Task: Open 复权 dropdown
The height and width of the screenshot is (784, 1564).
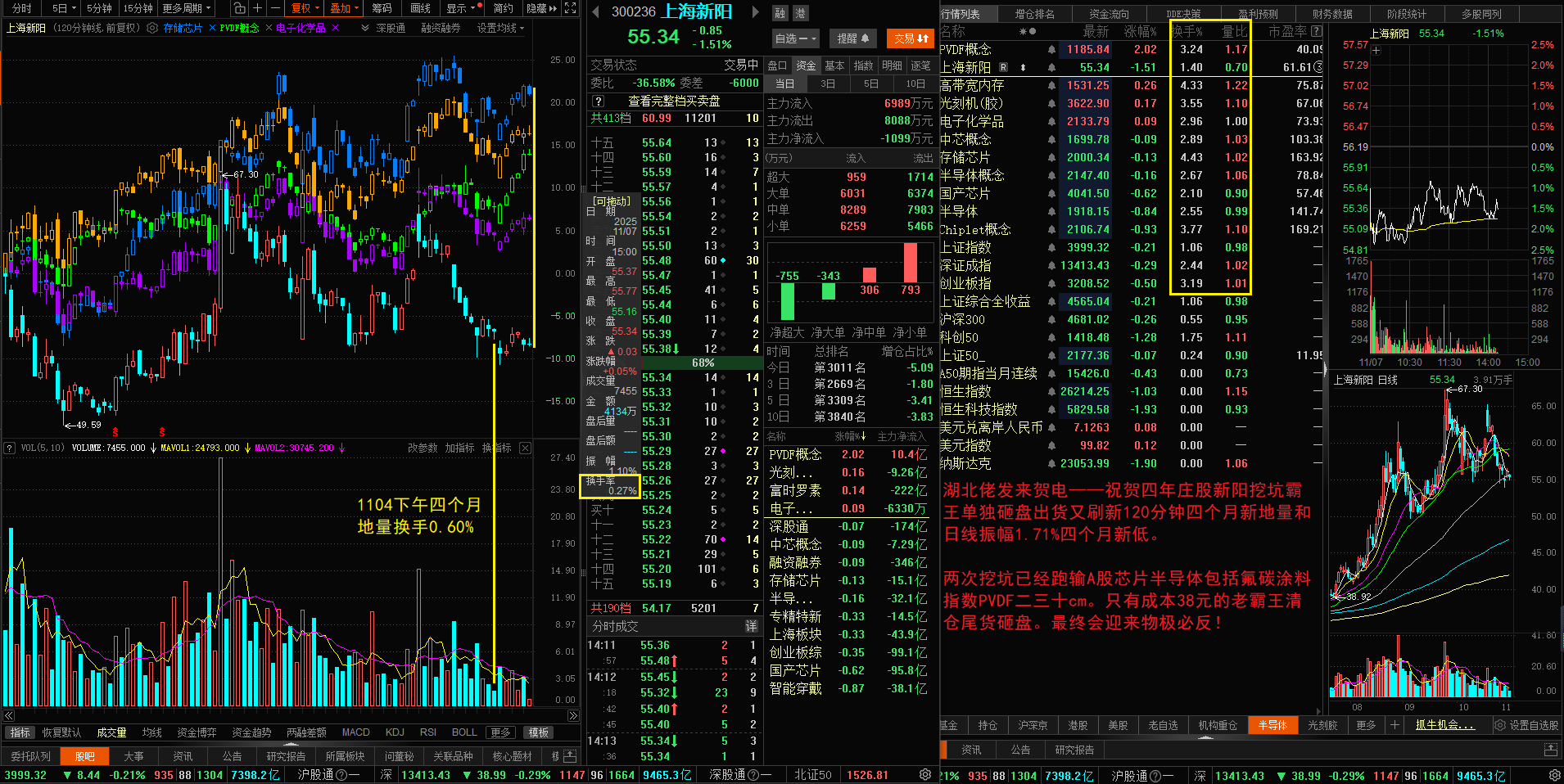Action: tap(305, 8)
